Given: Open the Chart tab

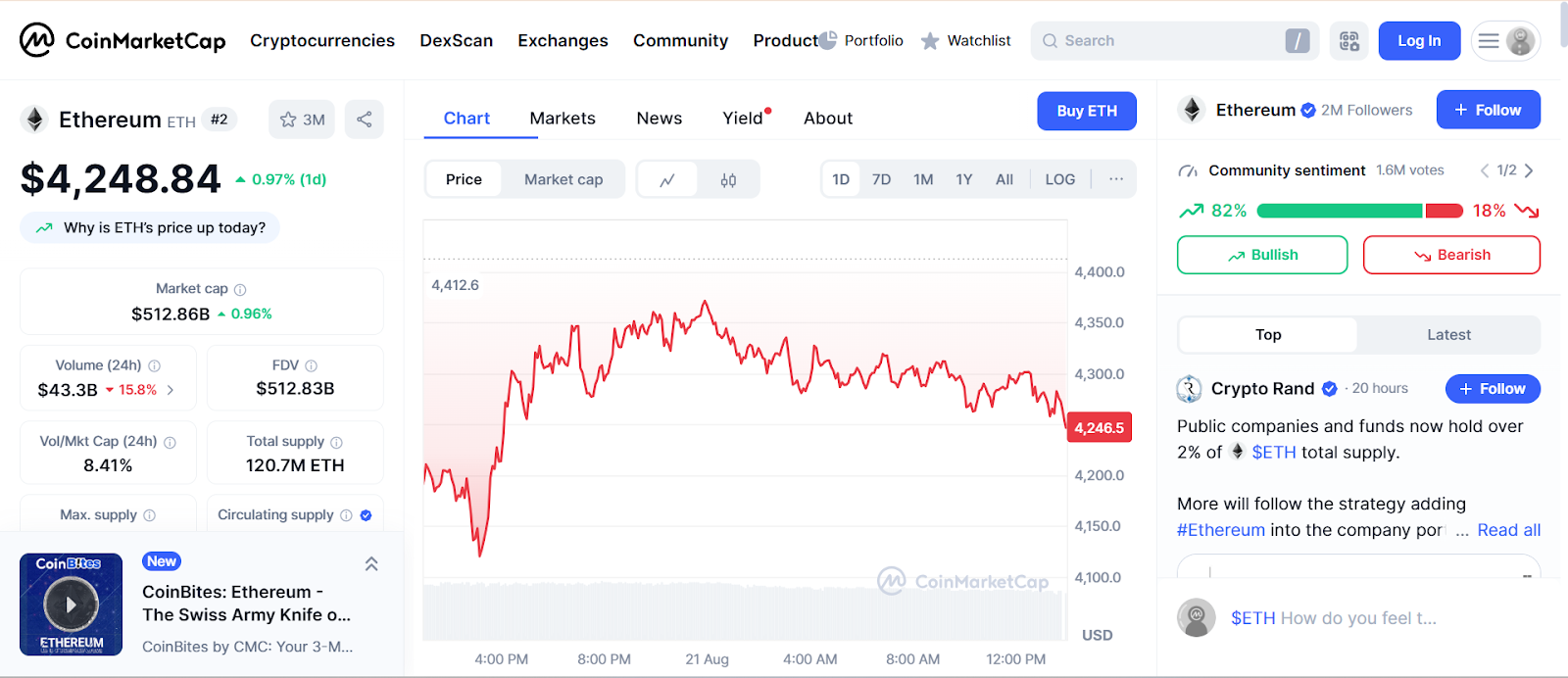Looking at the screenshot, I should pos(466,119).
